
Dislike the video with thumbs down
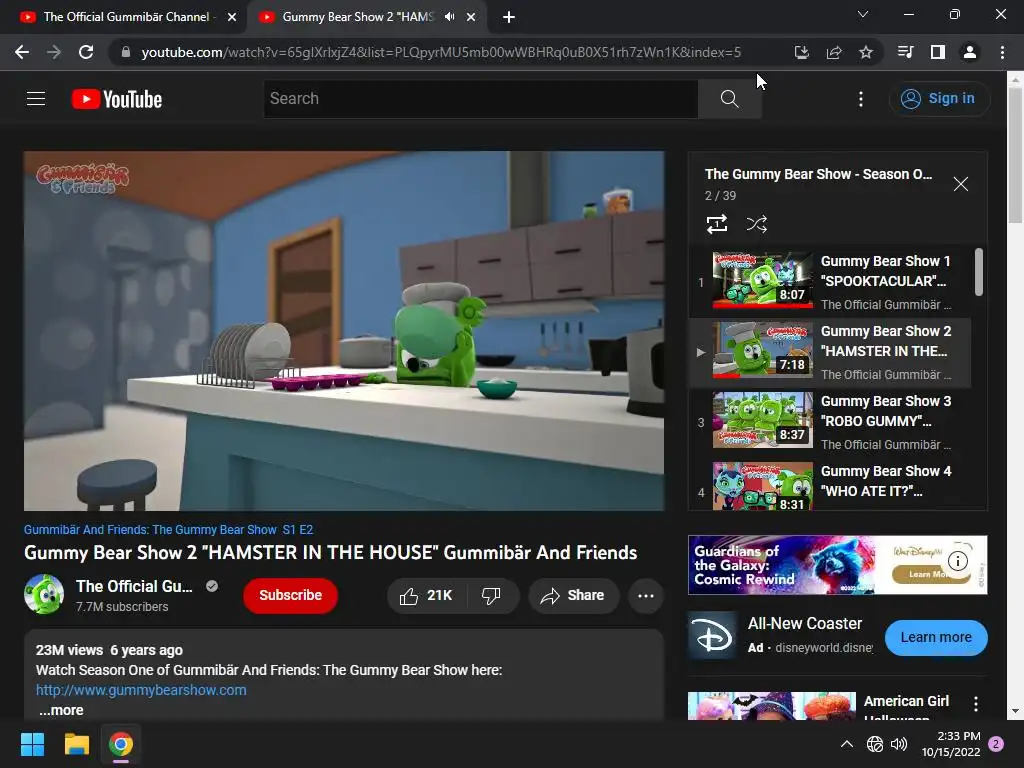pos(492,596)
